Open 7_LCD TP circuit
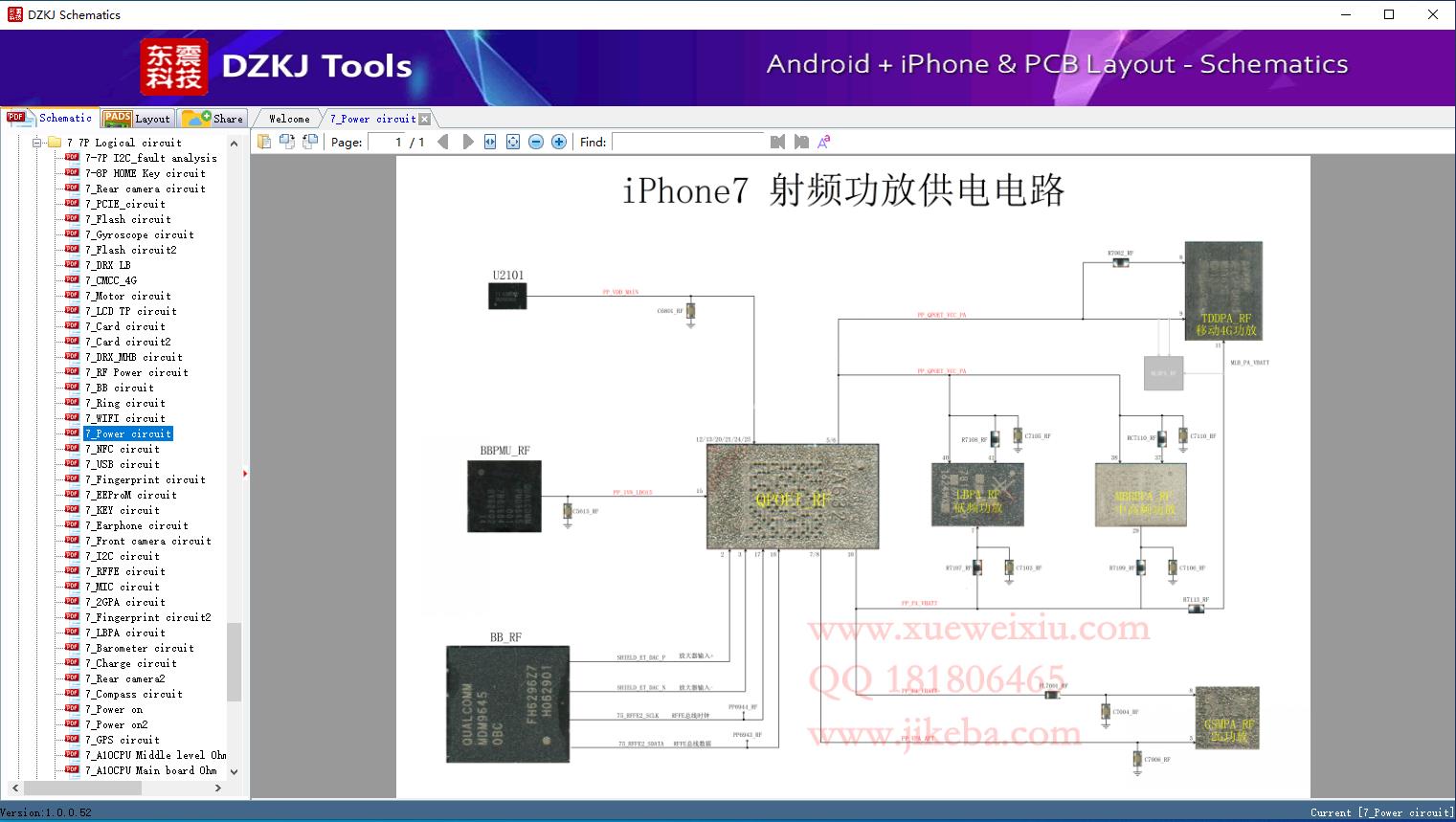 click(x=130, y=311)
